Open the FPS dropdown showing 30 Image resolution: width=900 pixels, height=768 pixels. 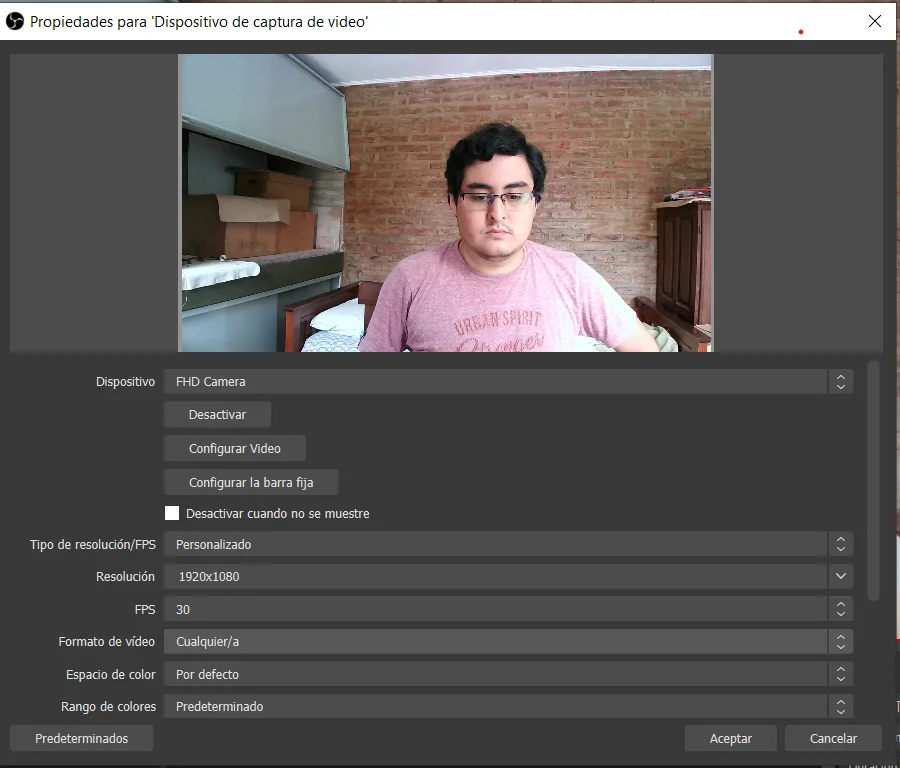click(496, 609)
